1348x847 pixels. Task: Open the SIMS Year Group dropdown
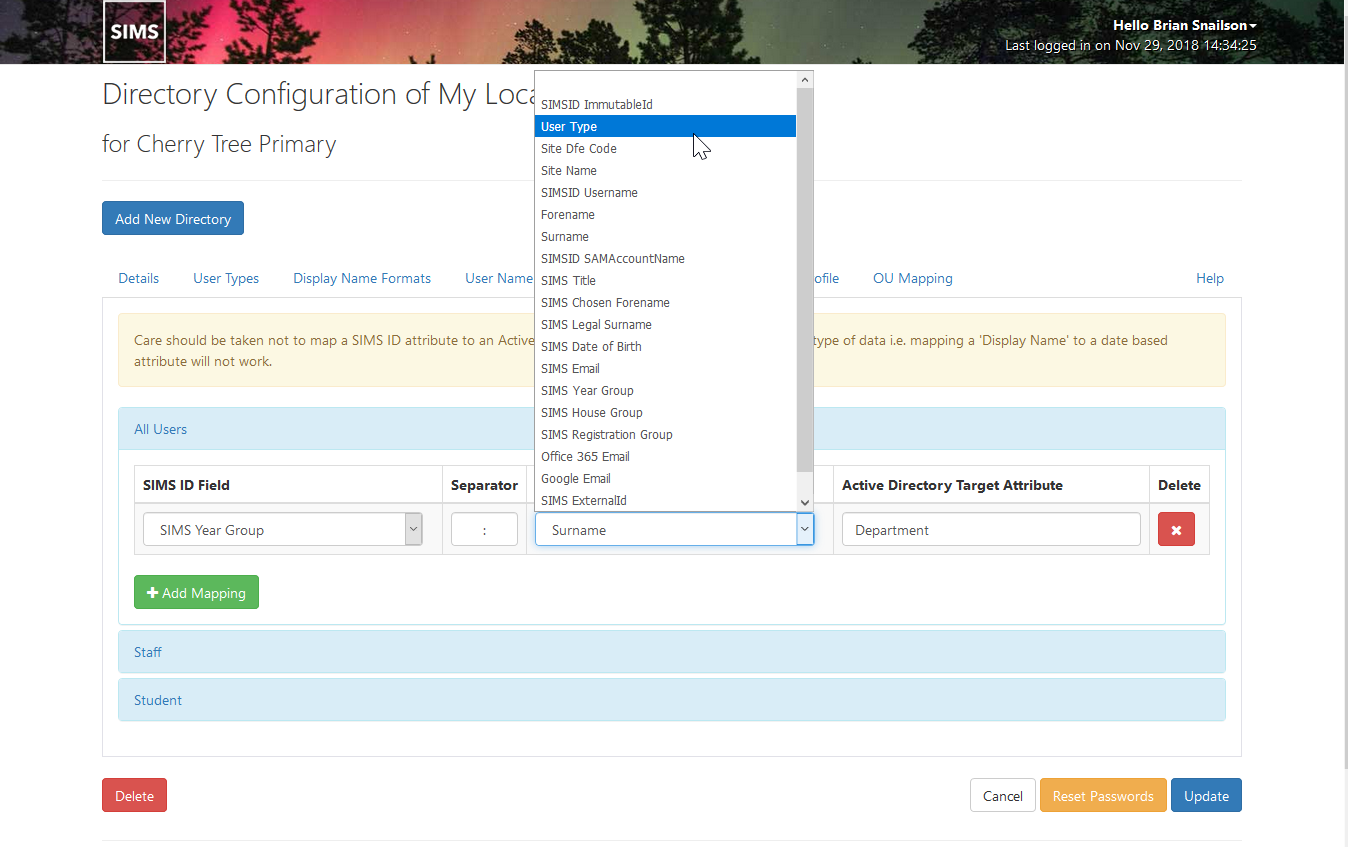point(283,529)
